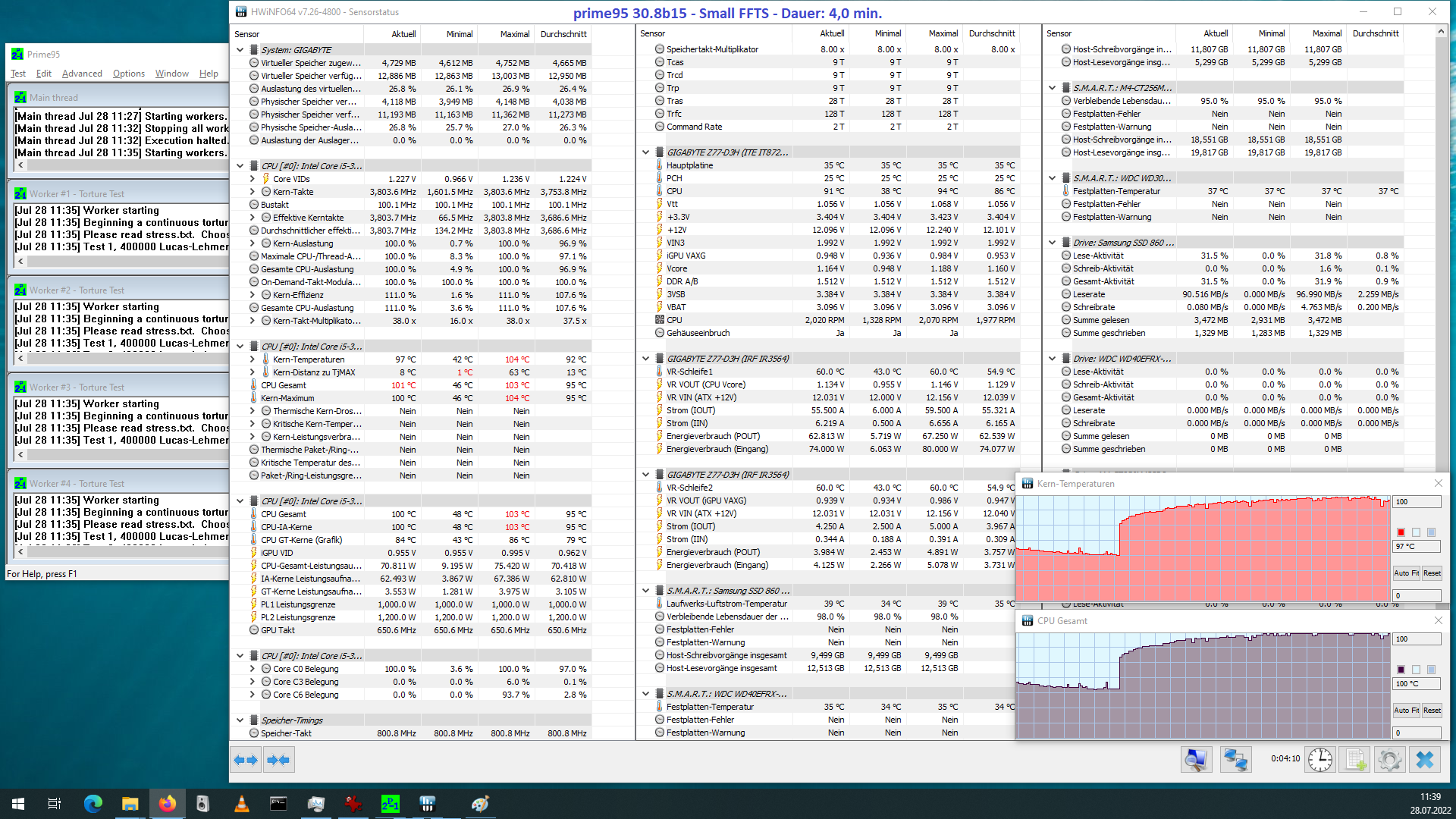Click Reset in CPU Gesamt graph
Image resolution: width=1456 pixels, height=819 pixels.
pos(1432,711)
